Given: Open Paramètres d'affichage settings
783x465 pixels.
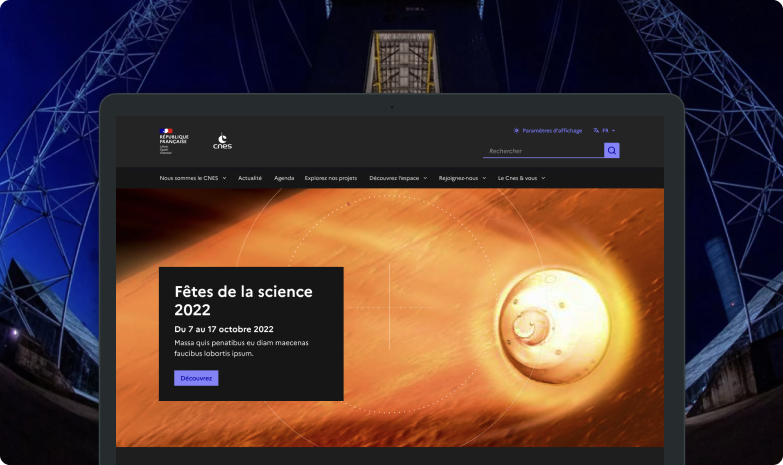Looking at the screenshot, I should click(x=548, y=130).
